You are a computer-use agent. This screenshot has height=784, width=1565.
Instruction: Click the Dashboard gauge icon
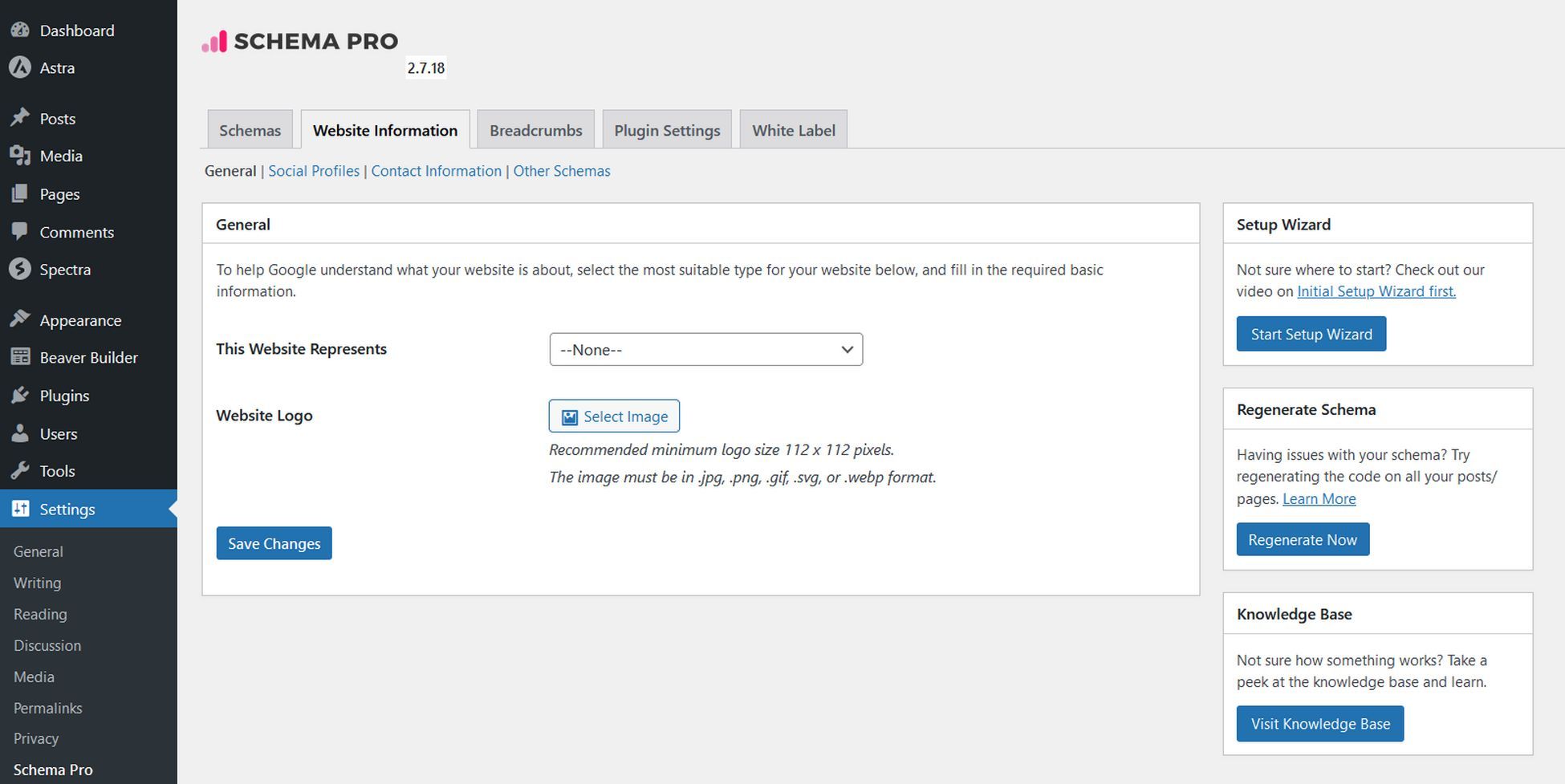20,30
